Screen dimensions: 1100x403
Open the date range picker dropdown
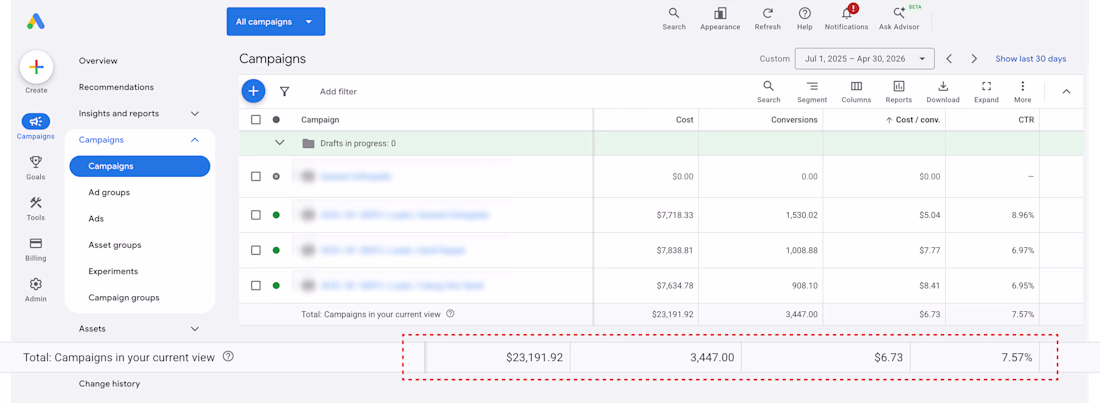864,59
